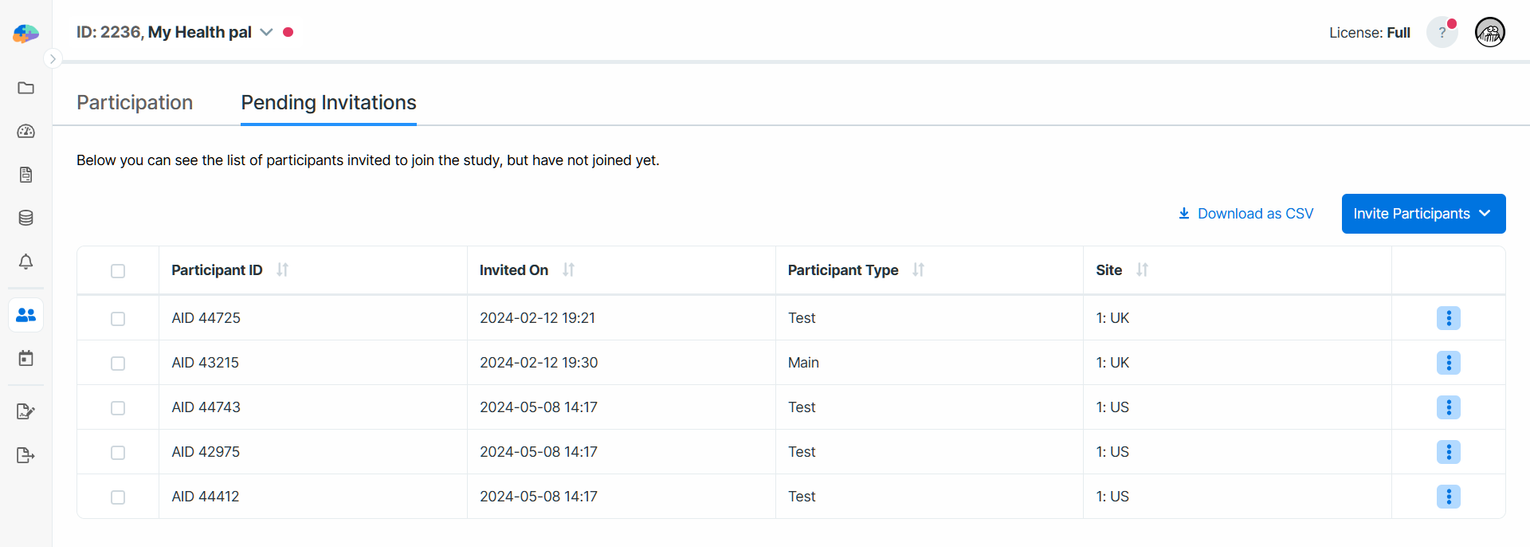Sort by Participant Type arrows icon
Image resolution: width=1530 pixels, height=547 pixels.
point(918,270)
